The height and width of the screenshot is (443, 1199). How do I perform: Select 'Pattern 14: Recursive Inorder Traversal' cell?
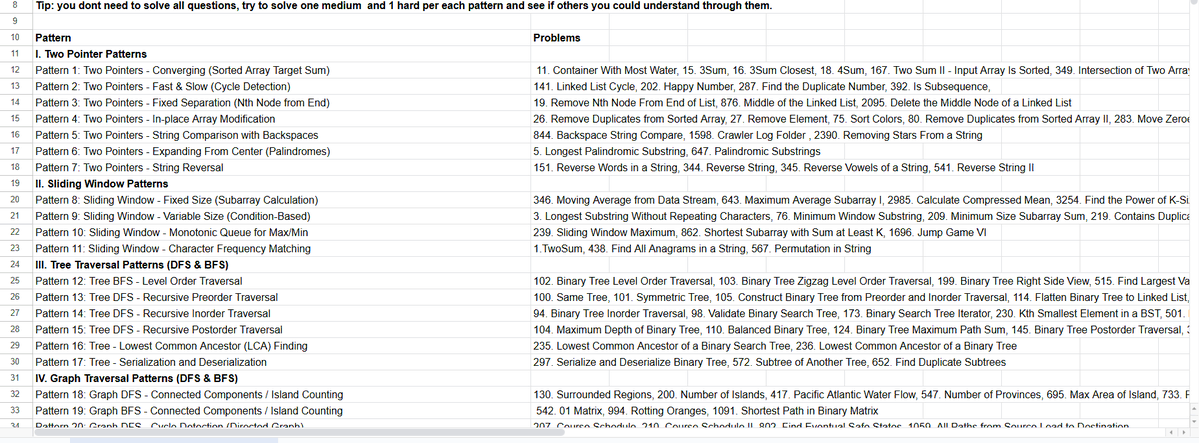coord(282,314)
